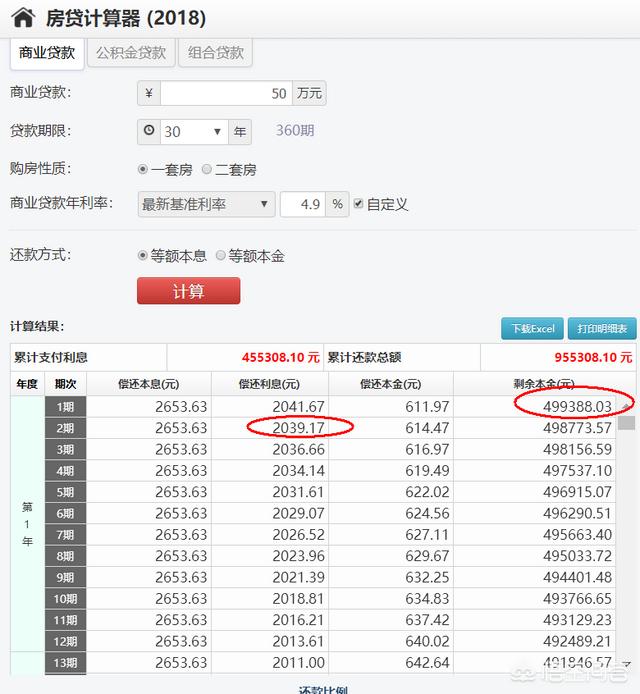Select the 等额本金 repayment option

(x=220, y=255)
